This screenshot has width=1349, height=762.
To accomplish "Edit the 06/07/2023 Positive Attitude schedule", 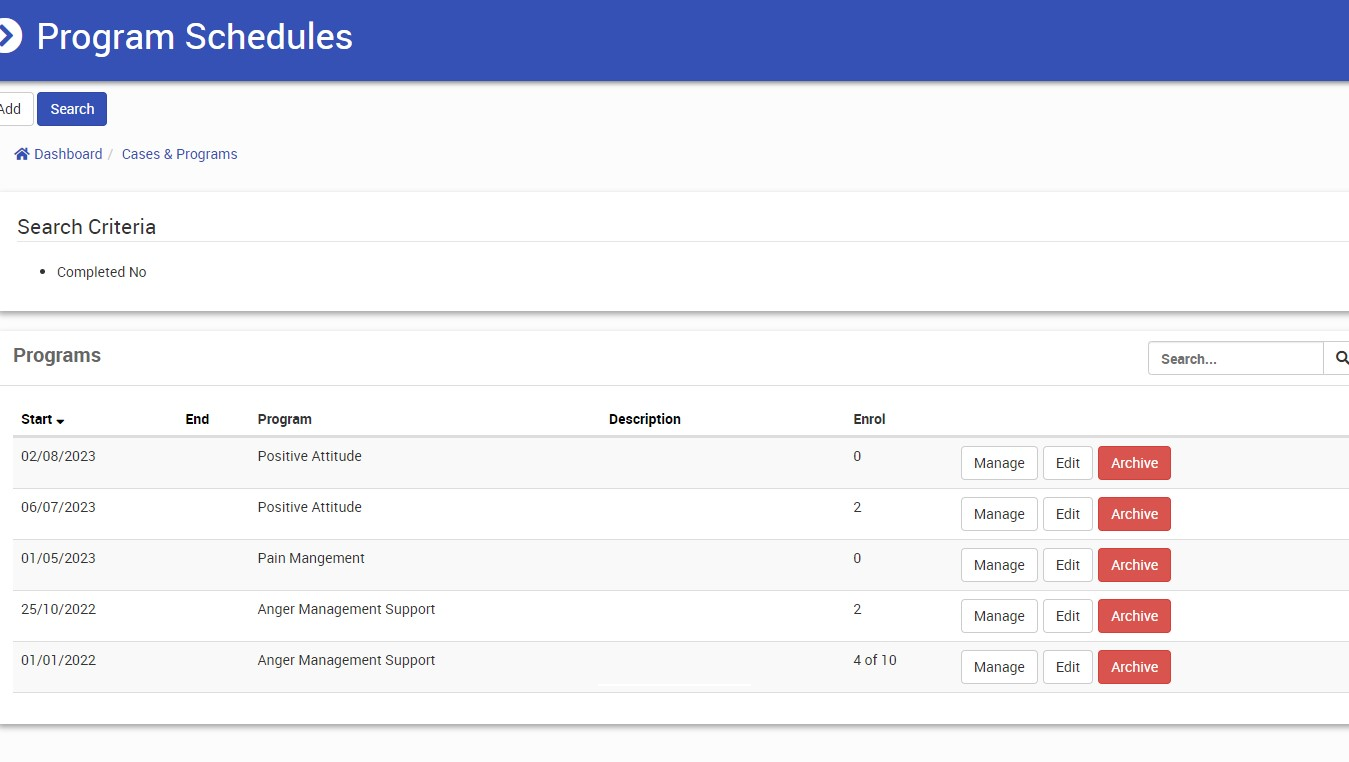I will (1067, 514).
